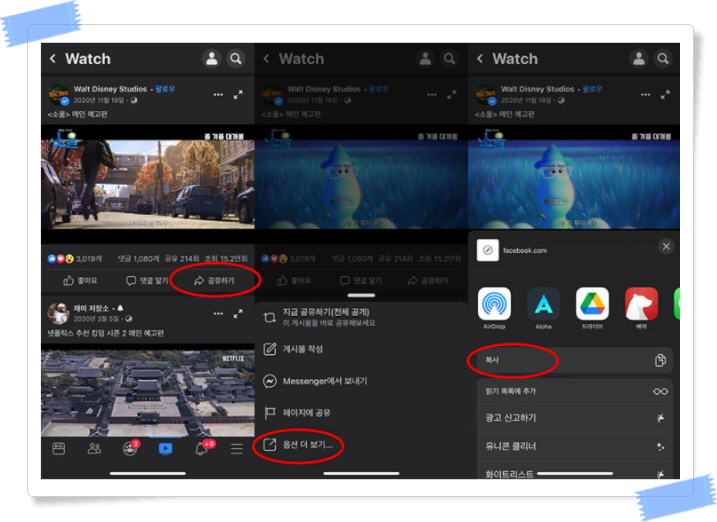
Task: Share via AirDrop
Action: coord(494,304)
